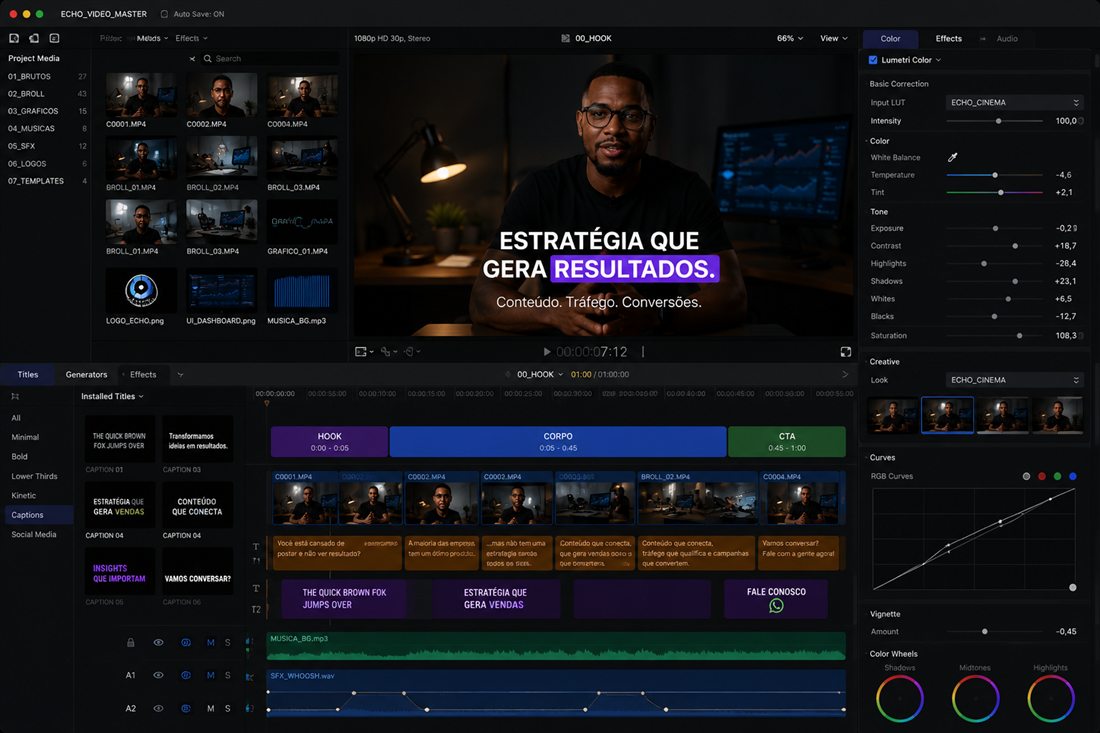Viewport: 1100px width, 733px height.
Task: Select the blue RGB Curves channel dot
Action: pyautogui.click(x=1073, y=476)
